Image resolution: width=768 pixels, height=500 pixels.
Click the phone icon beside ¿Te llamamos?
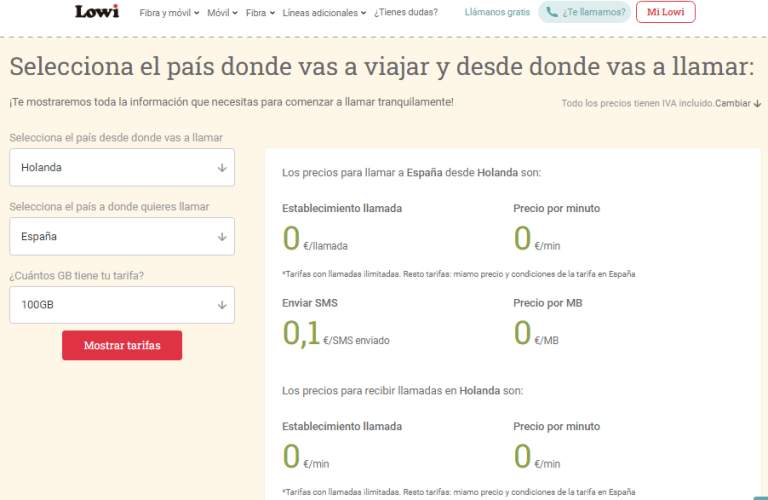click(x=552, y=13)
